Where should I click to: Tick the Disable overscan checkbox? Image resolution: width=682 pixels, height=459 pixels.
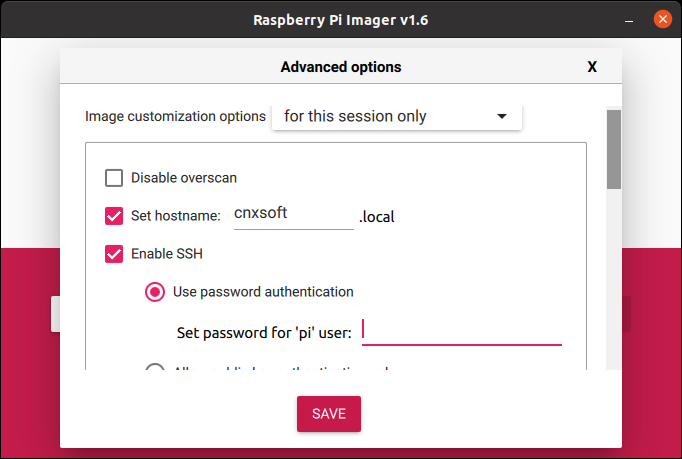114,178
